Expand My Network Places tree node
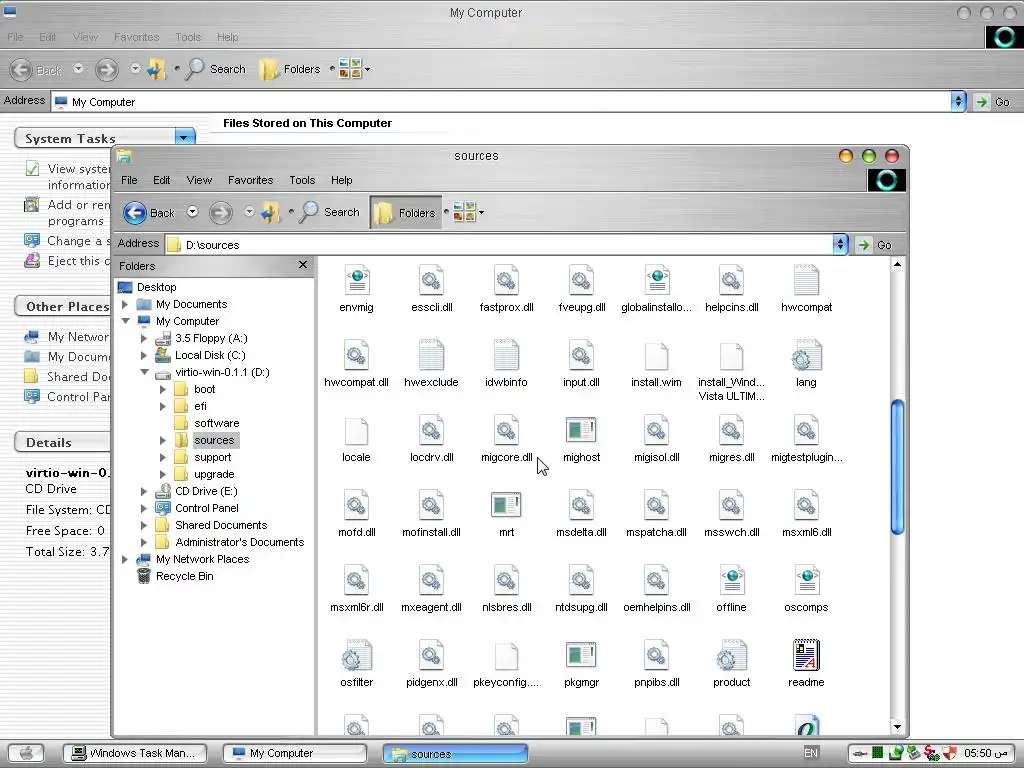This screenshot has height=768, width=1024. (125, 559)
